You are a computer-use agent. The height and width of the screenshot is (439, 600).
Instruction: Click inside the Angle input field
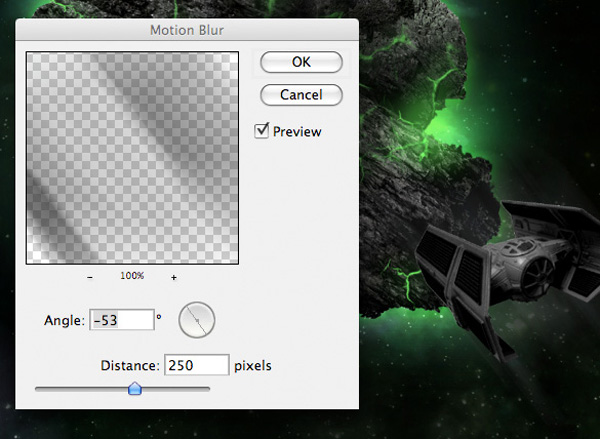click(x=120, y=320)
